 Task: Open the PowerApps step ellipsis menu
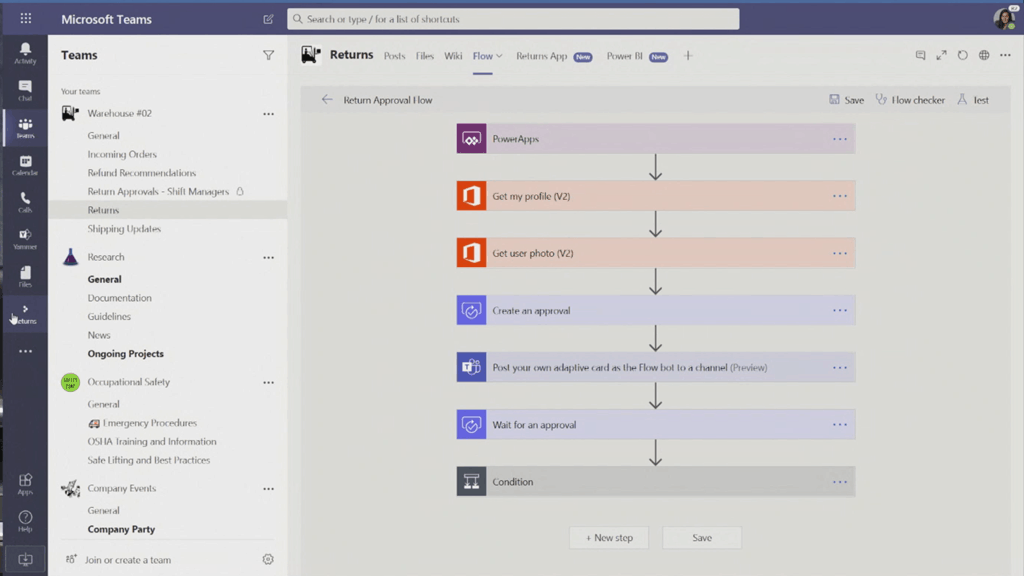coord(839,139)
